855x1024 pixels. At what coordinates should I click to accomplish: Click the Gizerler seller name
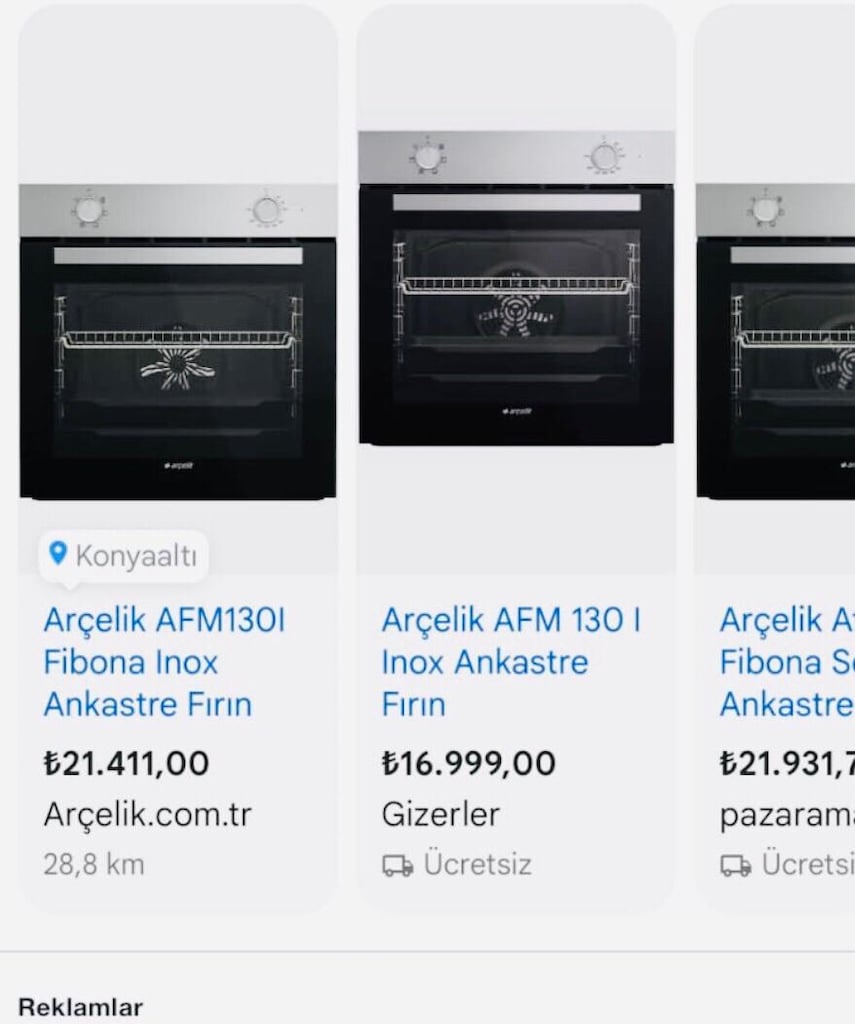441,814
